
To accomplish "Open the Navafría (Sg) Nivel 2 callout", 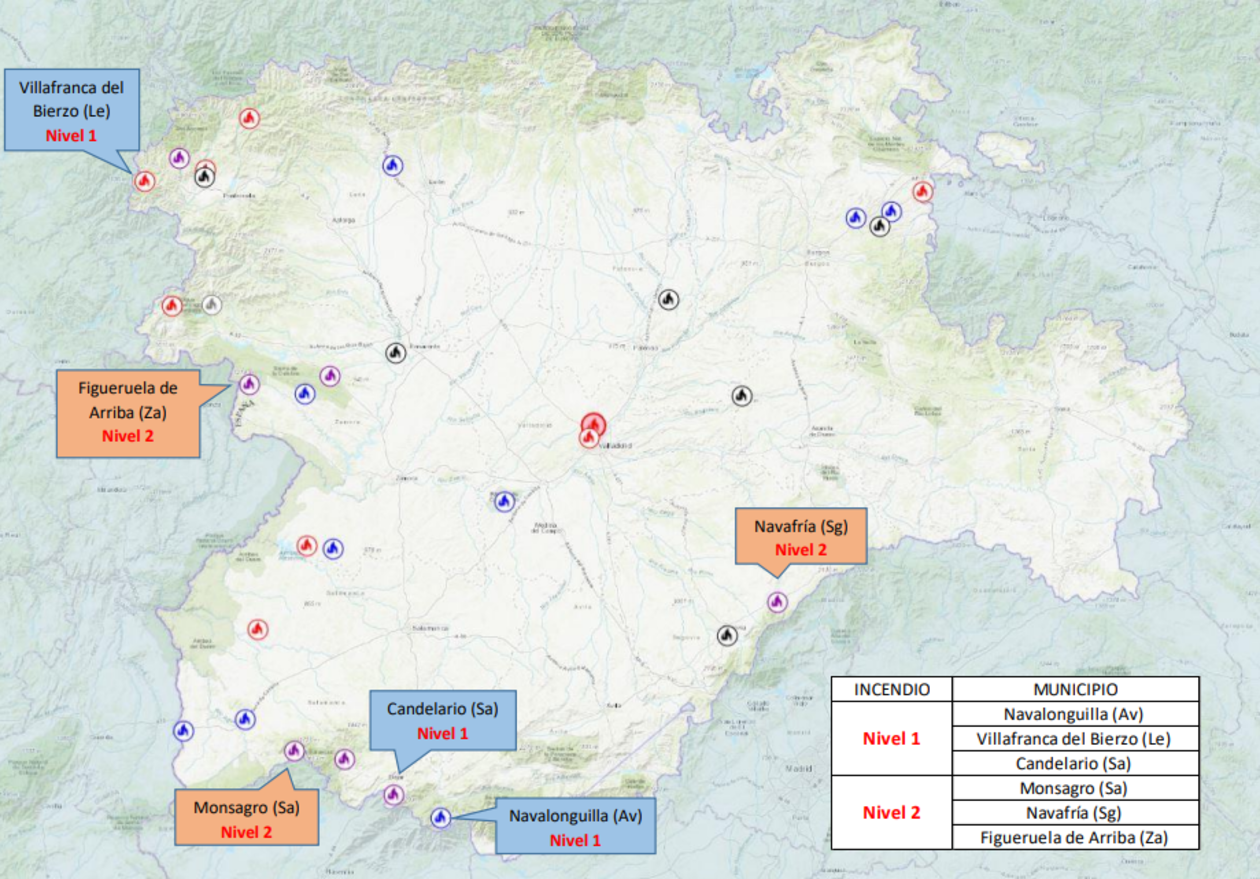I will 800,536.
